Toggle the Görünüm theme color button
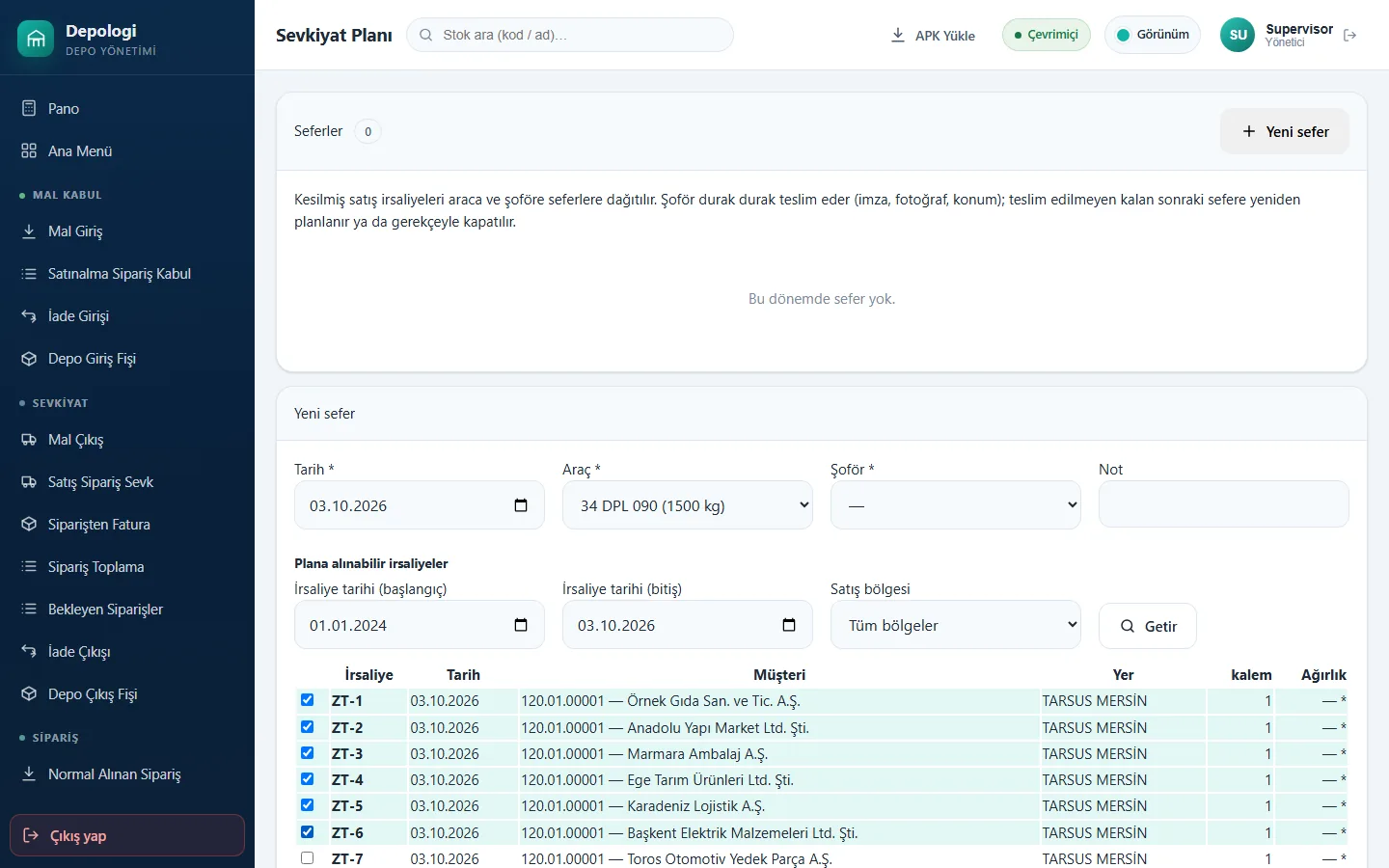The image size is (1389, 868). coord(1153,35)
